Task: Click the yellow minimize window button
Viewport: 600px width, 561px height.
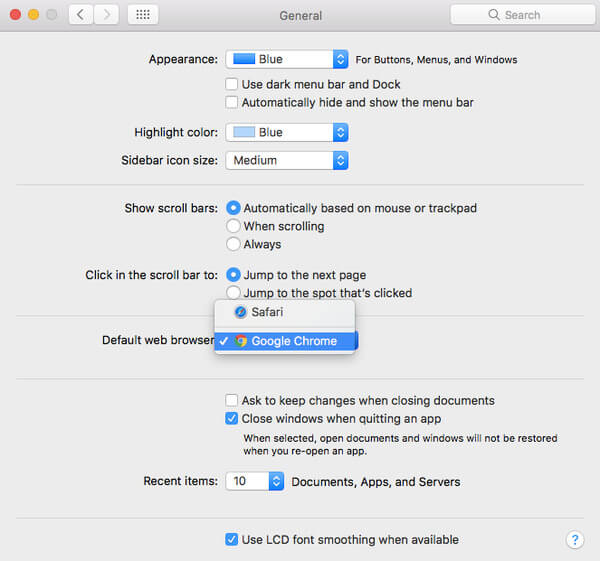Action: [x=33, y=15]
